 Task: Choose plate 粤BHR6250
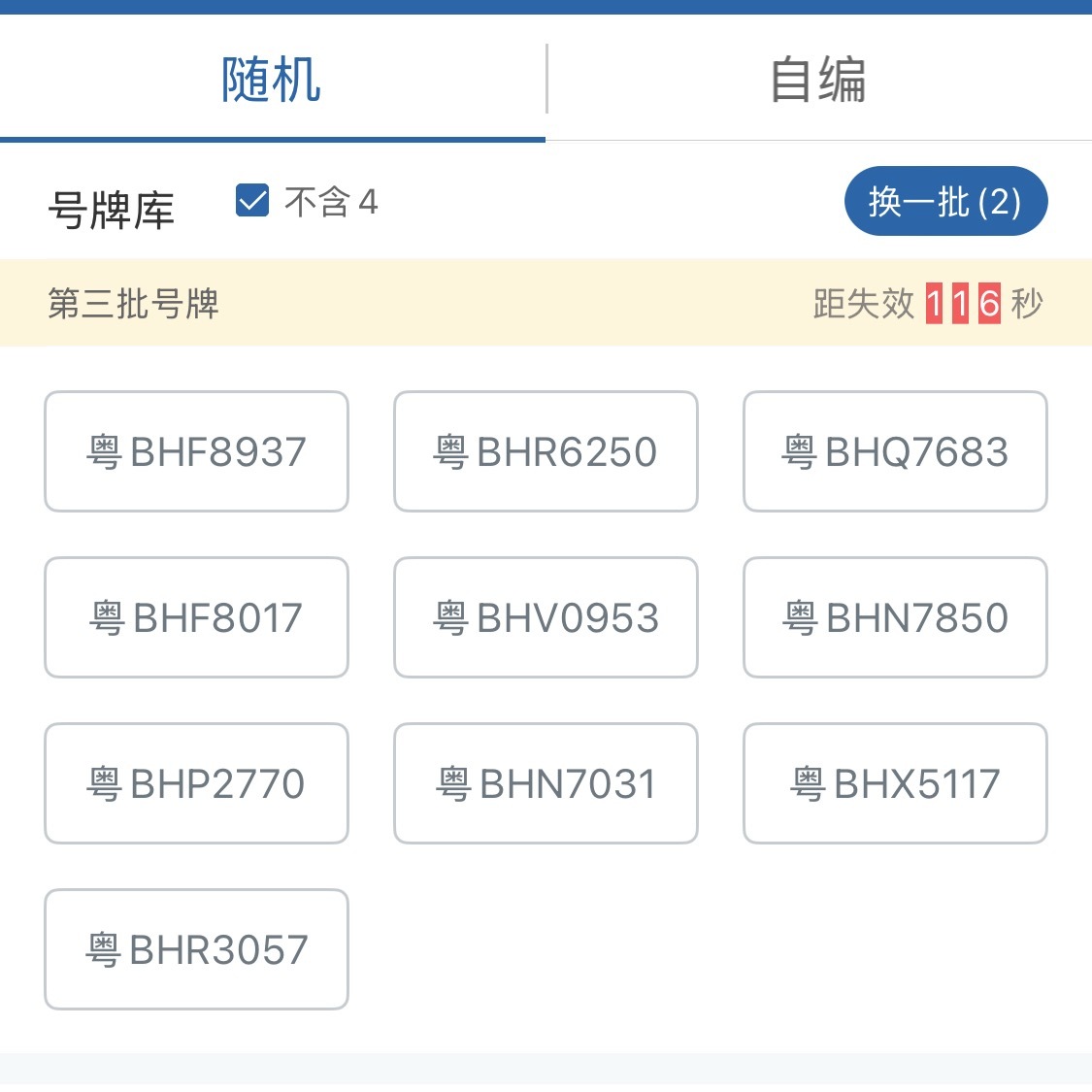(x=546, y=451)
